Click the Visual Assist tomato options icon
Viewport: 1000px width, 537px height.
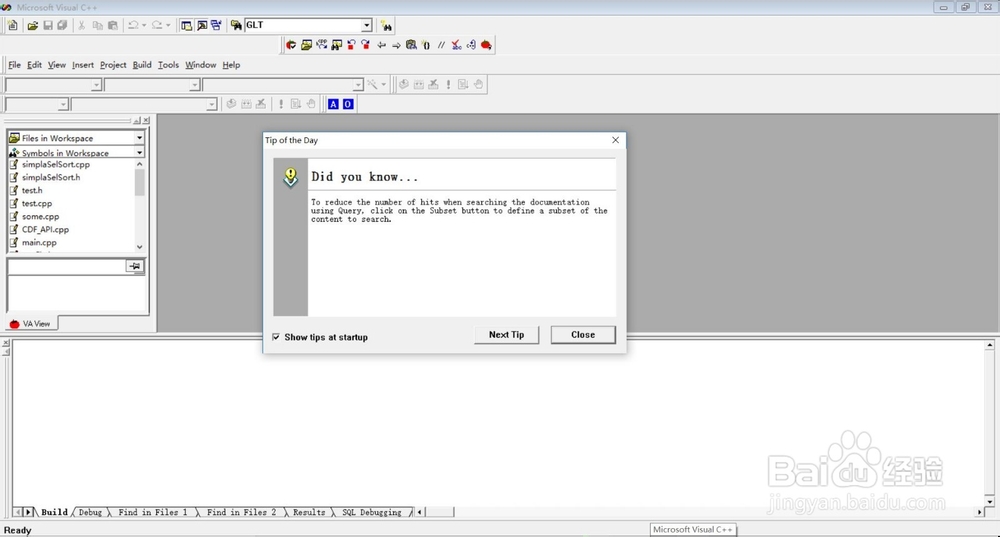[x=486, y=45]
